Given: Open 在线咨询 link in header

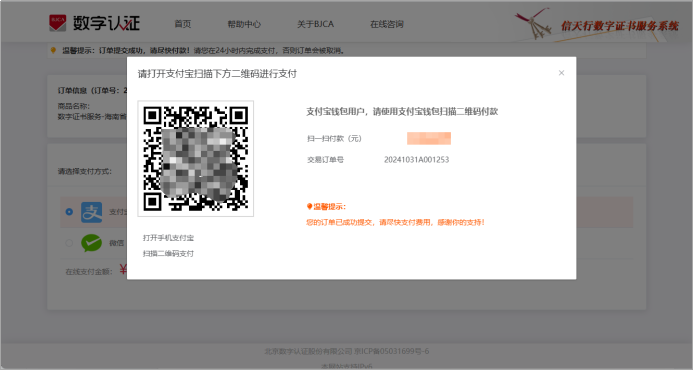Looking at the screenshot, I should coord(386,24).
